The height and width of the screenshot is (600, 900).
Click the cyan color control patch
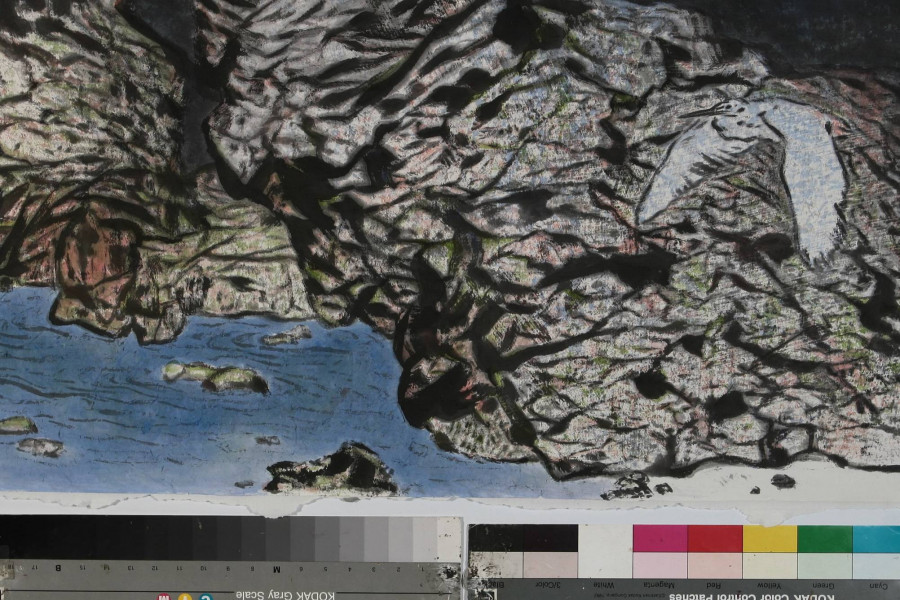(876, 539)
